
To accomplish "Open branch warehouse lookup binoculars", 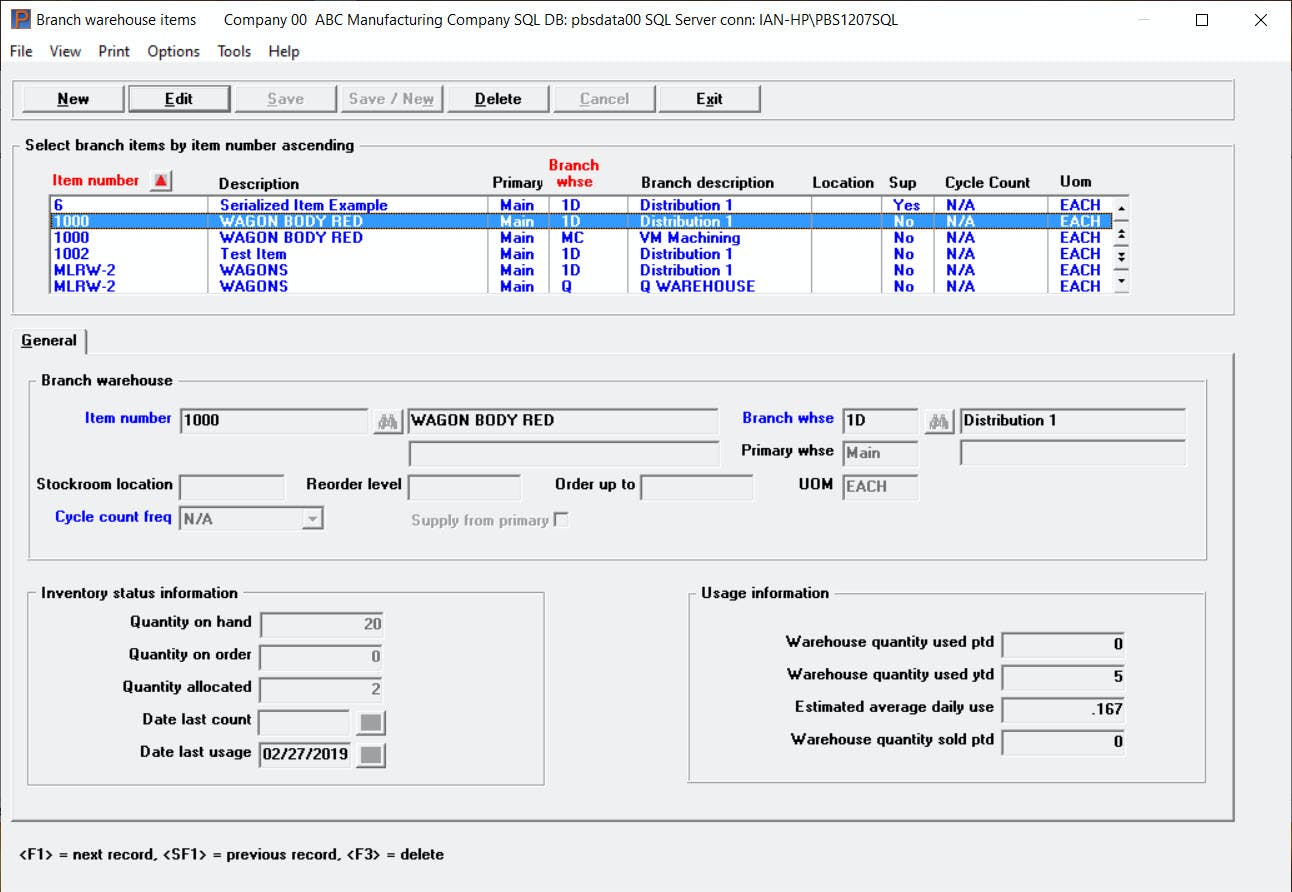I will [938, 422].
